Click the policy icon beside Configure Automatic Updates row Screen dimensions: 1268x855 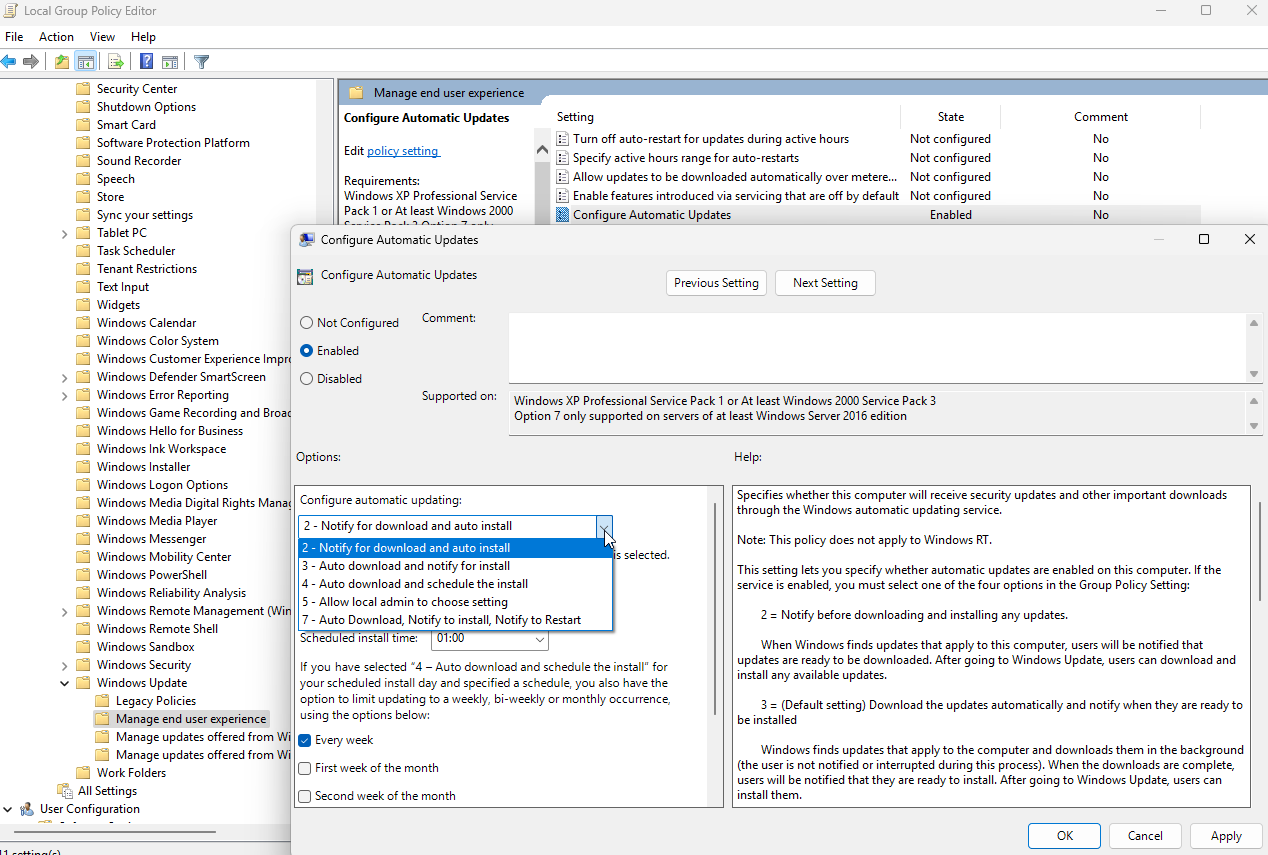[563, 215]
